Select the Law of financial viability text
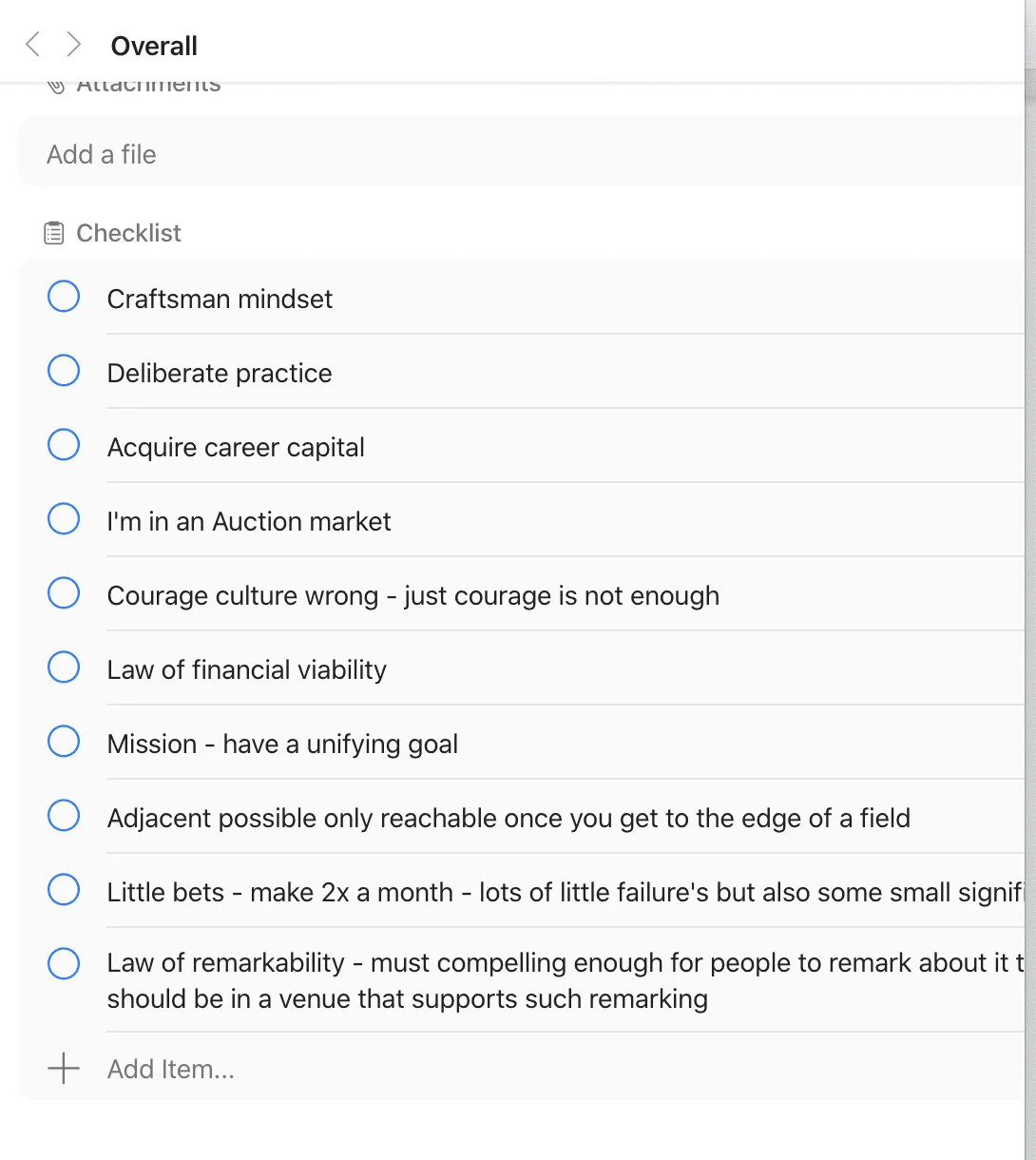 247,669
